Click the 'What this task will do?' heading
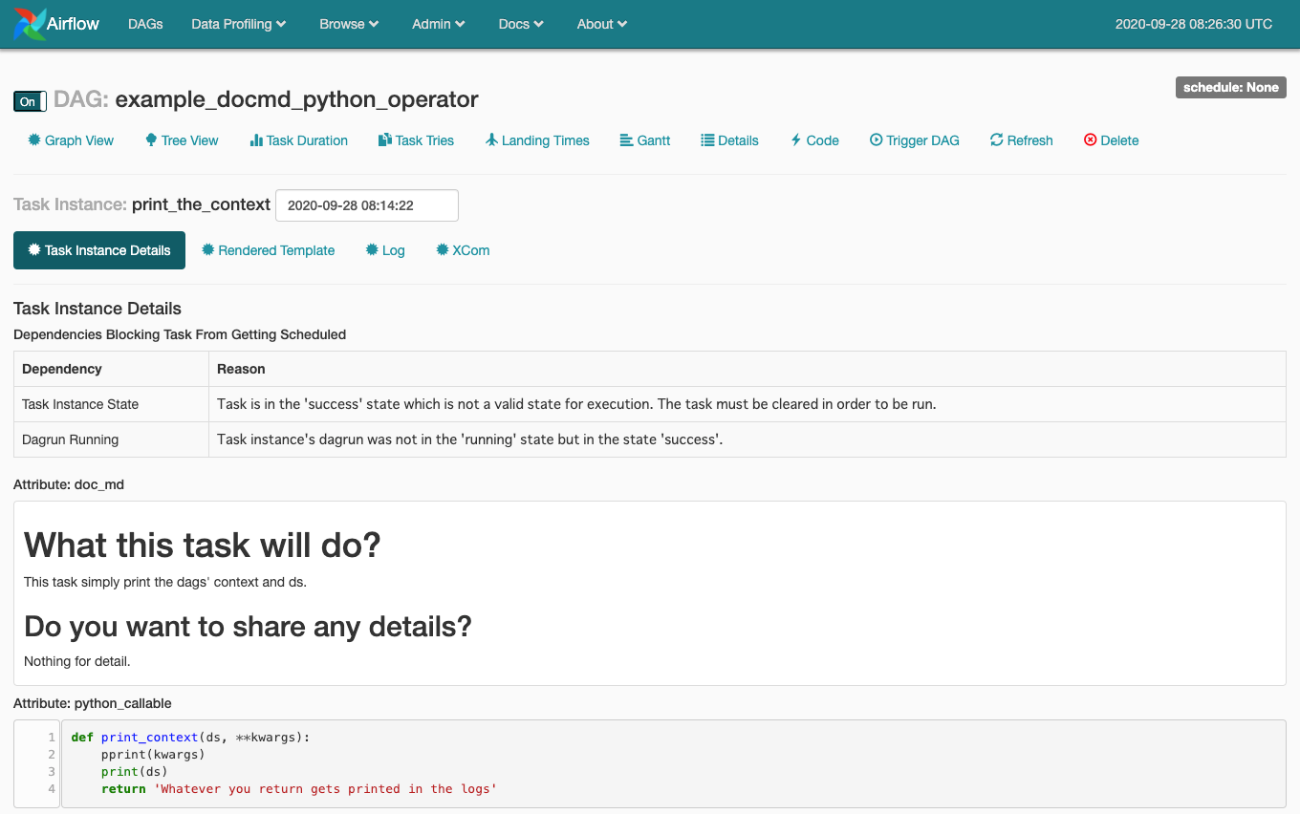Screen dimensions: 1300x814 [202, 545]
